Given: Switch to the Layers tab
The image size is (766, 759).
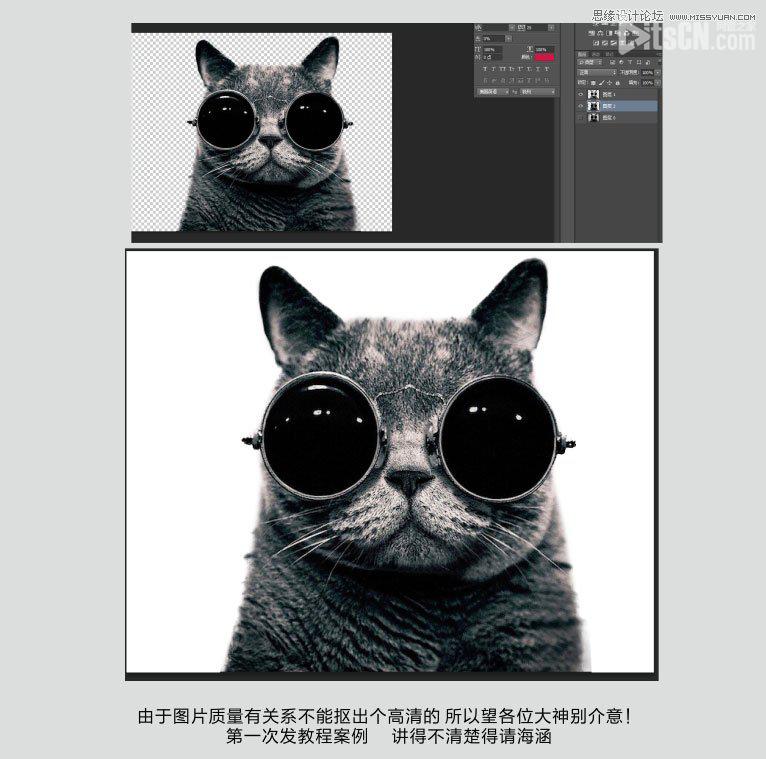Looking at the screenshot, I should point(582,55).
